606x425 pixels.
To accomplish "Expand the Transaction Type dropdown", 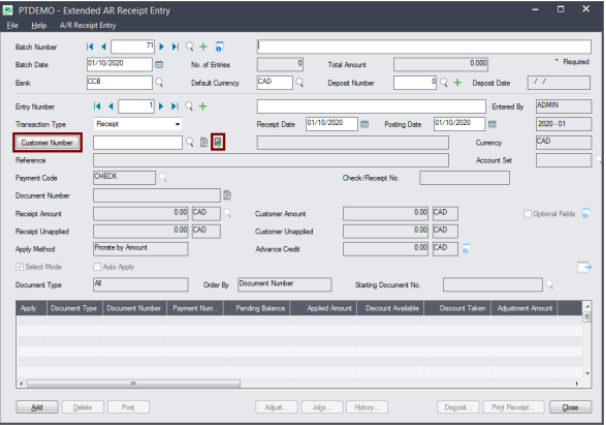I will point(177,124).
